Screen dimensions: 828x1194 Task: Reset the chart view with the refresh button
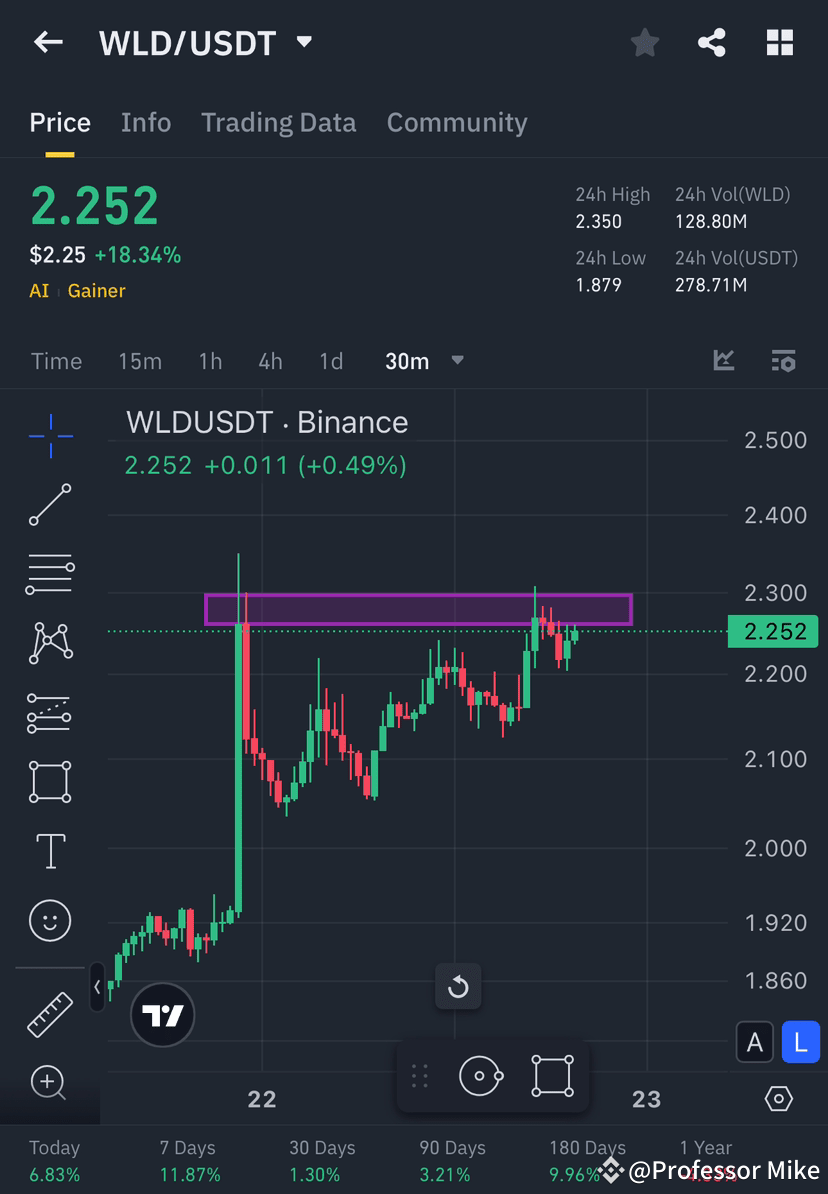tap(458, 986)
